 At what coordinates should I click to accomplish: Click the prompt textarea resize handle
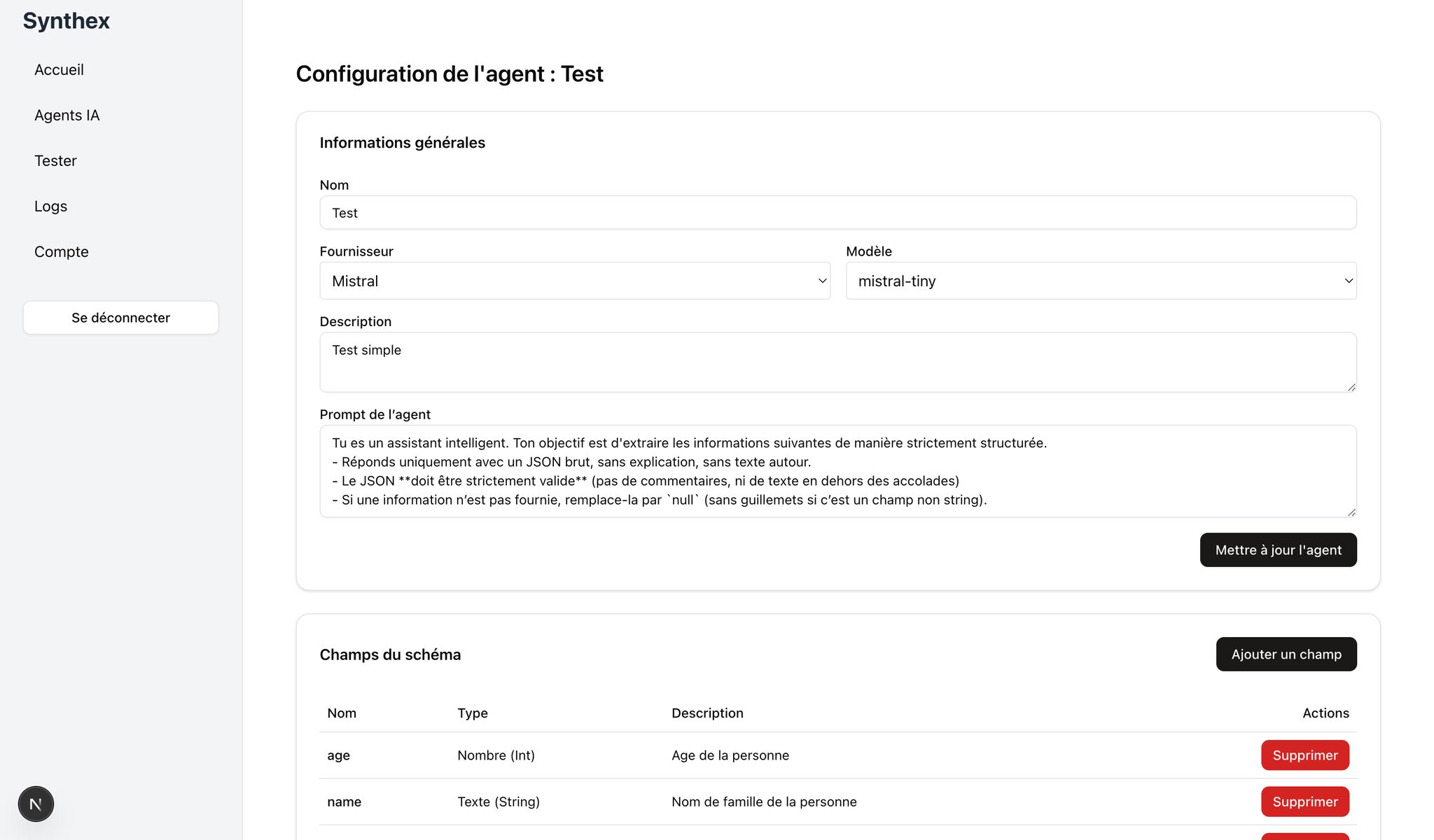(1351, 512)
